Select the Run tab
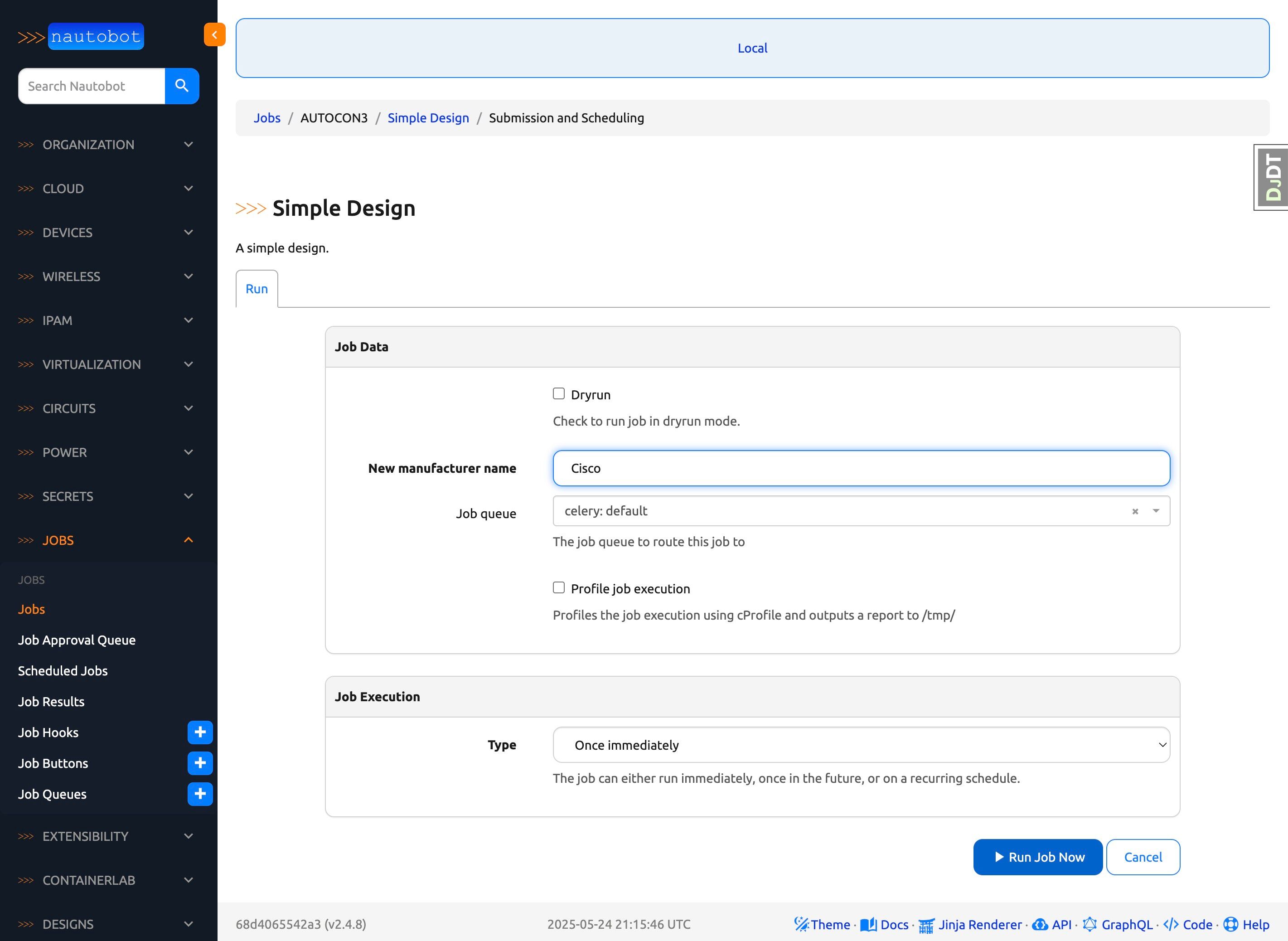Image resolution: width=1288 pixels, height=941 pixels. click(x=256, y=289)
